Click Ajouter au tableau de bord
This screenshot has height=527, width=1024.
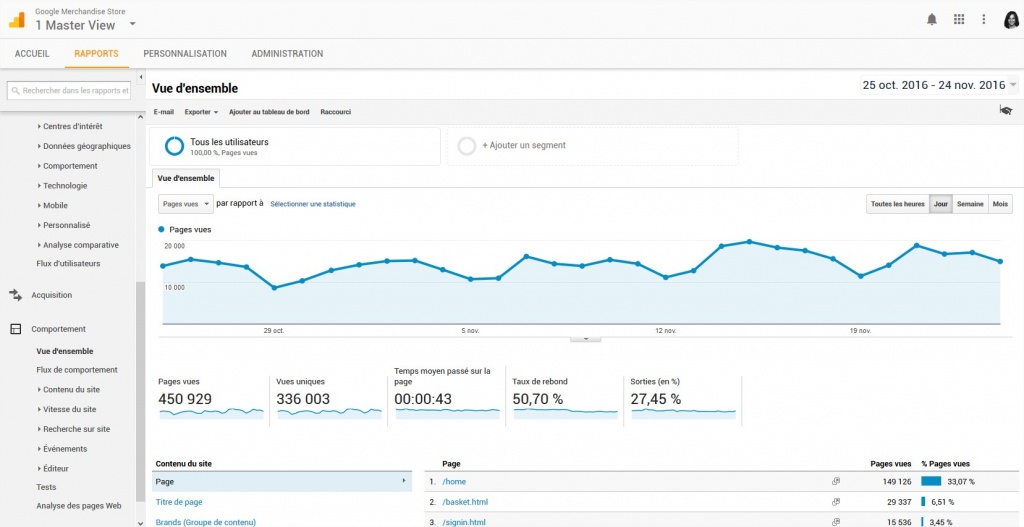[x=269, y=112]
